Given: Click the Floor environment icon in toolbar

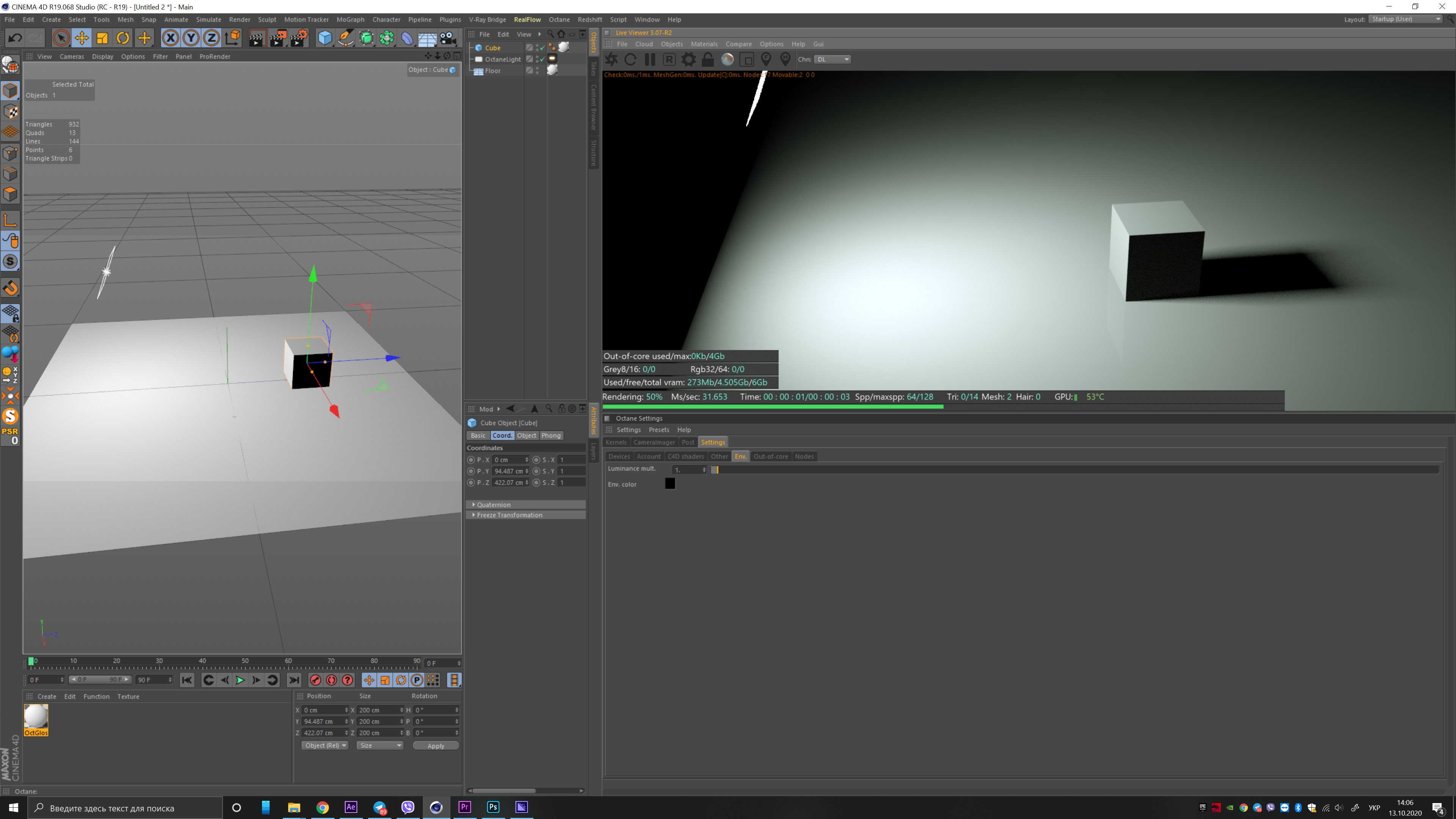Looking at the screenshot, I should point(427,38).
